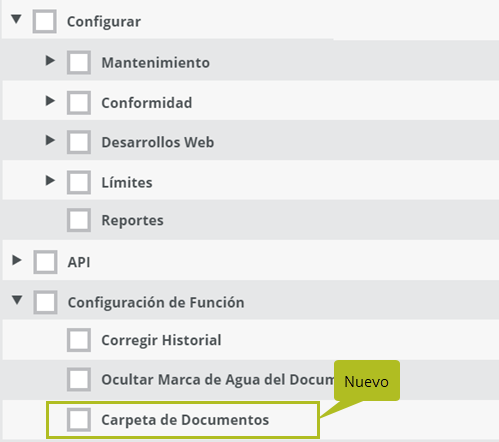
Task: Expand the Conformidad node arrow
Action: coord(50,101)
